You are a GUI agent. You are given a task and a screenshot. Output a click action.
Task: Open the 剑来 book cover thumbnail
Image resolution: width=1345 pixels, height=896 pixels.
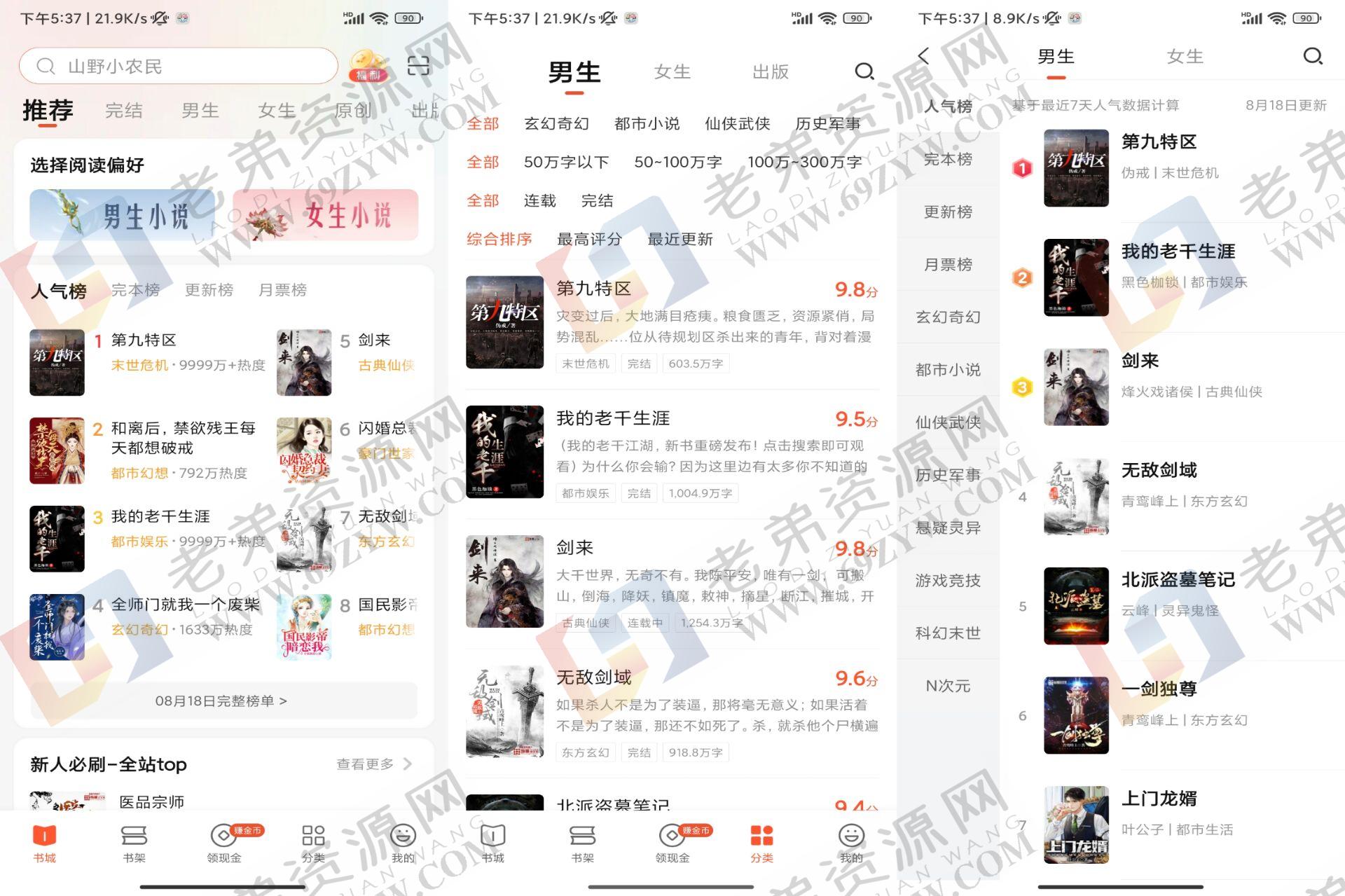point(504,581)
